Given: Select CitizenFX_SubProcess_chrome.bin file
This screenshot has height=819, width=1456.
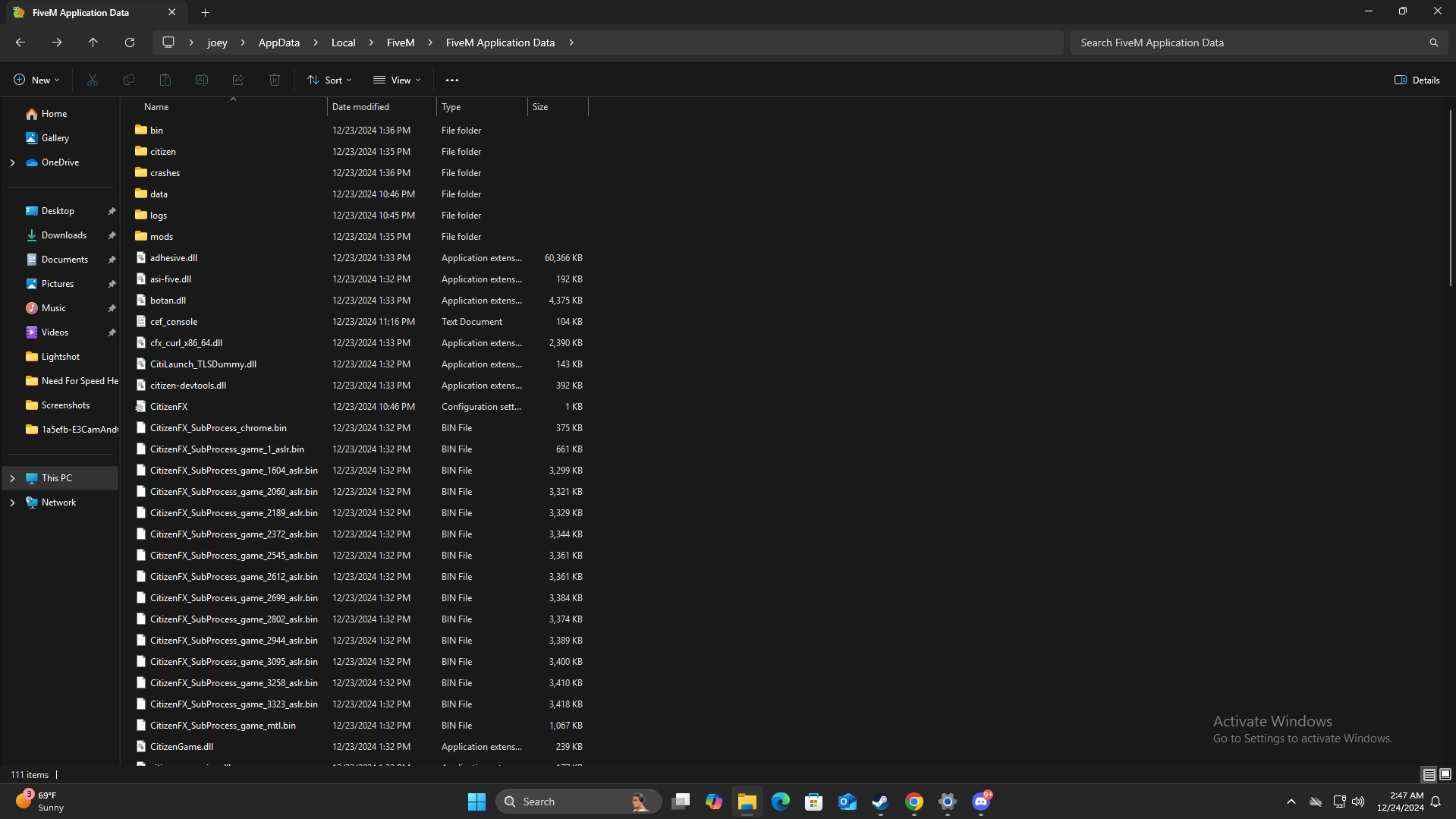Looking at the screenshot, I should [x=219, y=428].
